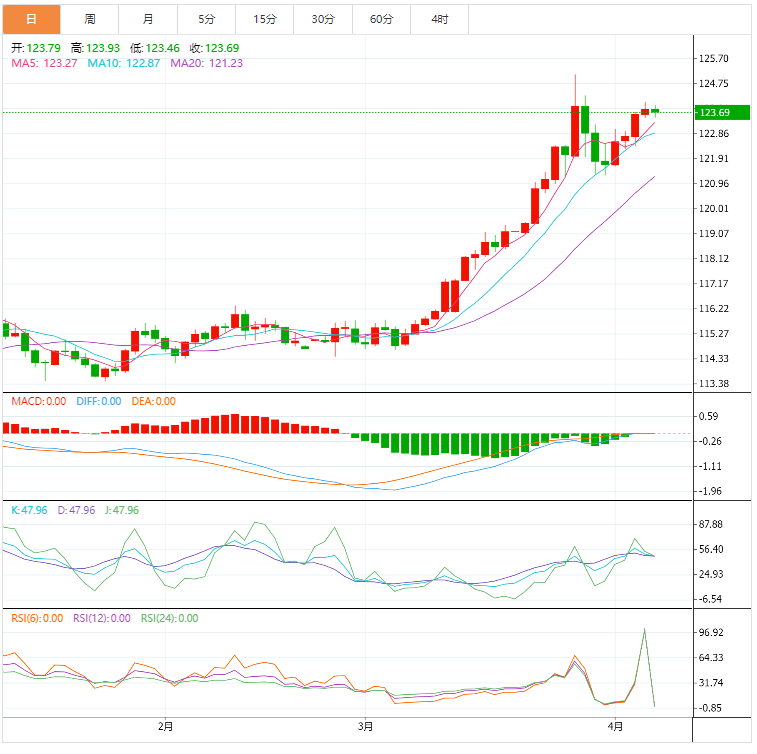Open the 月 (monthly) timeframe tab

point(148,19)
